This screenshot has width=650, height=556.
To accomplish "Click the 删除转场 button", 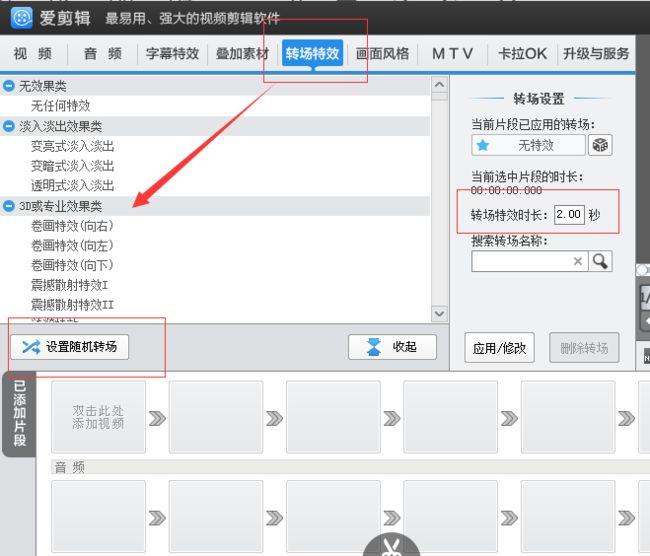I will click(x=584, y=347).
